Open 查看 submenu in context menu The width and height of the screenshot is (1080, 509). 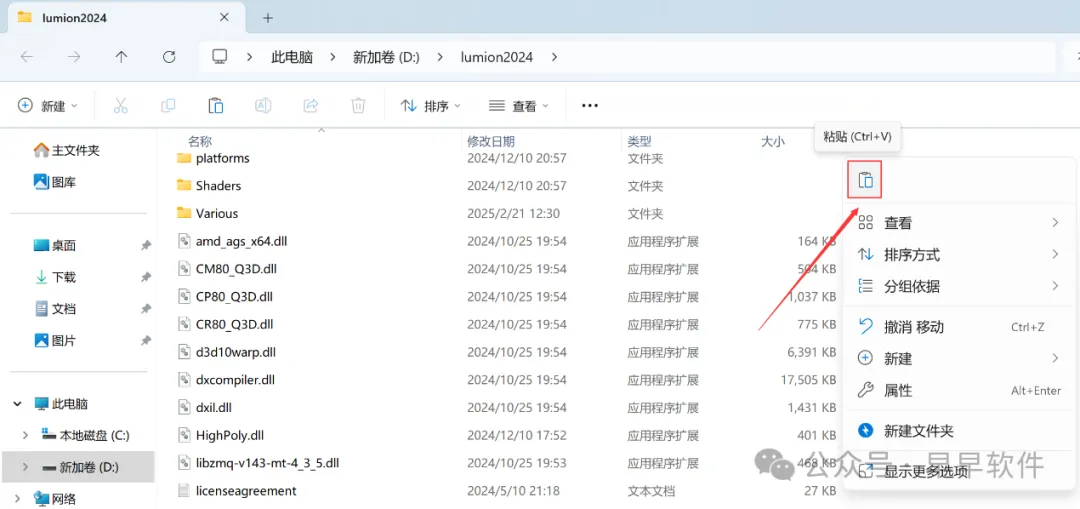pos(958,222)
